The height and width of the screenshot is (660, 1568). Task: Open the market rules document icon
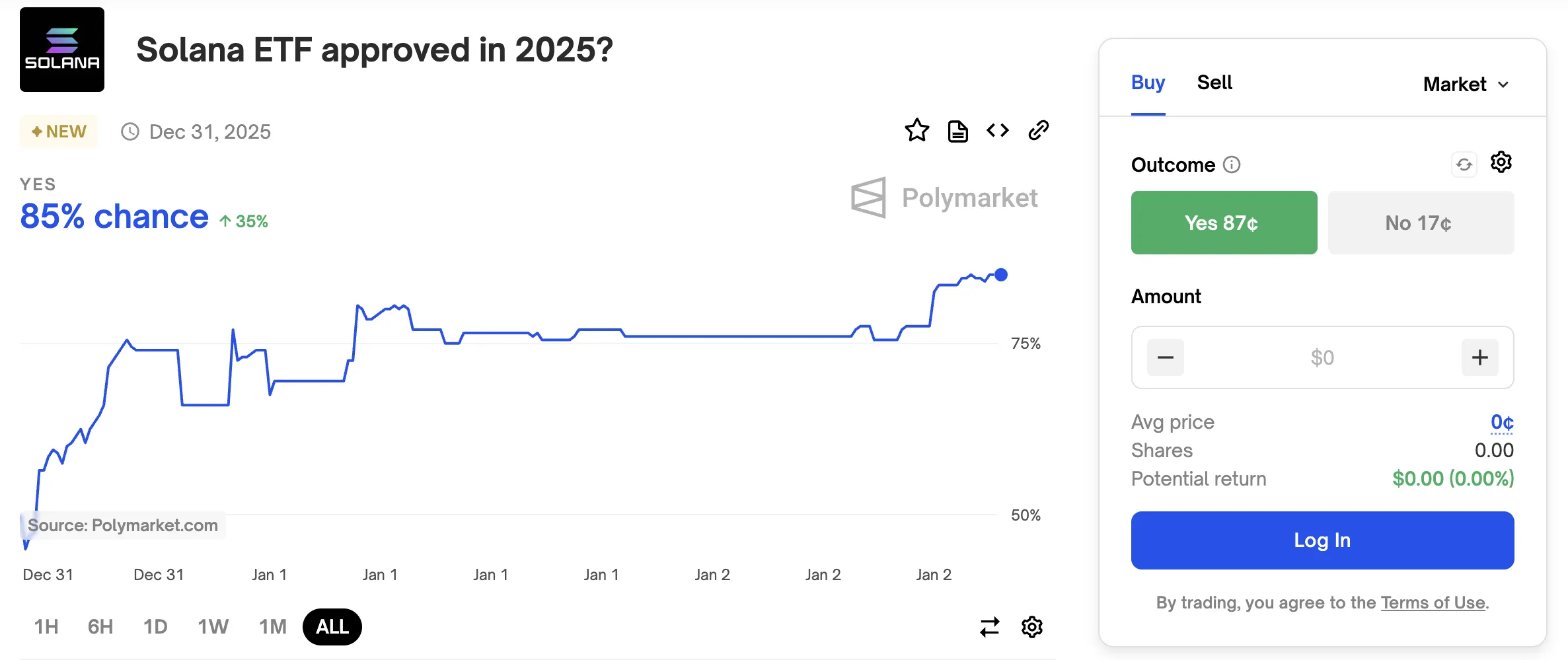point(957,131)
